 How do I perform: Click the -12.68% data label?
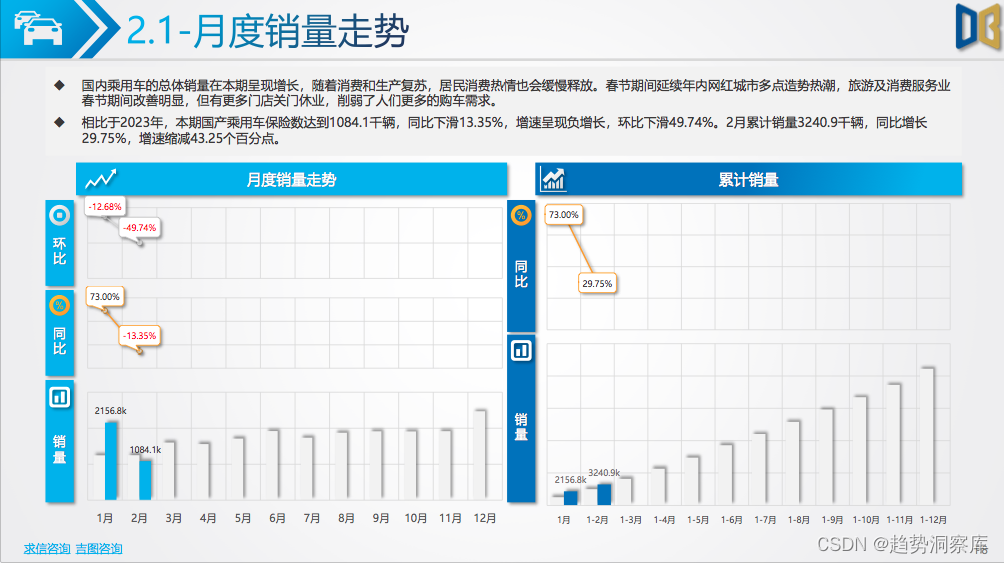[x=105, y=207]
